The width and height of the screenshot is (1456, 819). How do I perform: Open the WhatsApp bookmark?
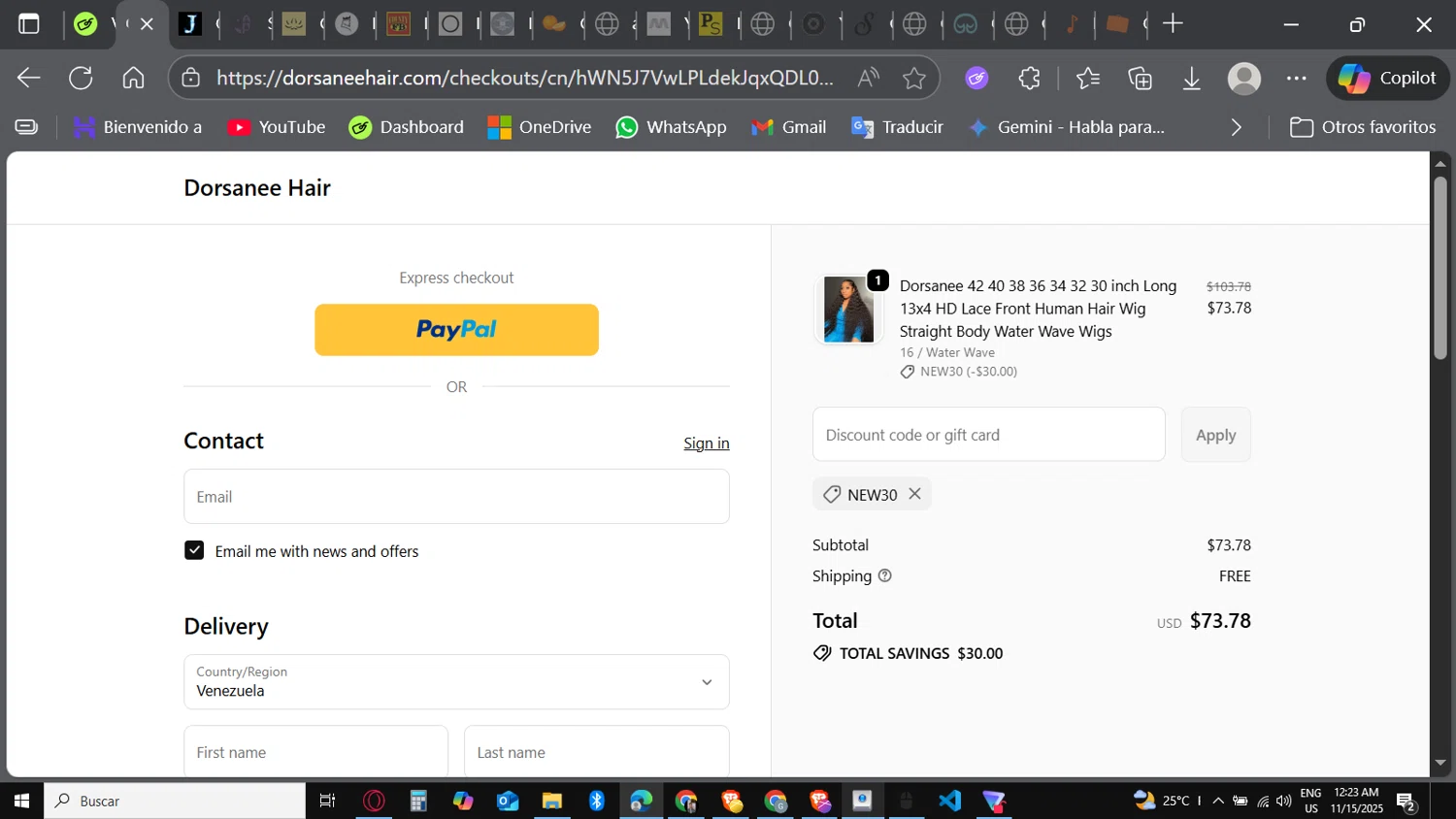tap(672, 127)
